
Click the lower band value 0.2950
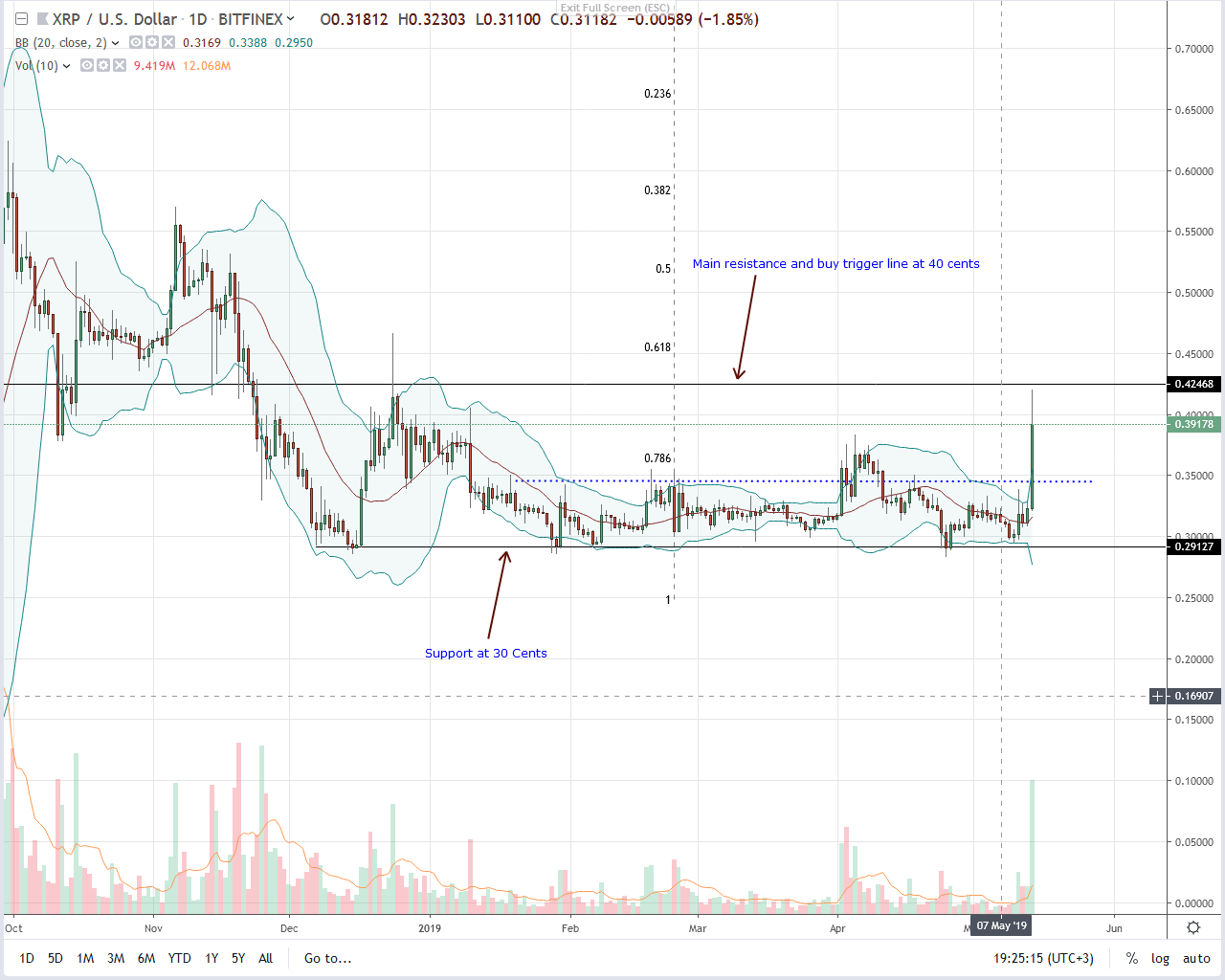click(294, 43)
